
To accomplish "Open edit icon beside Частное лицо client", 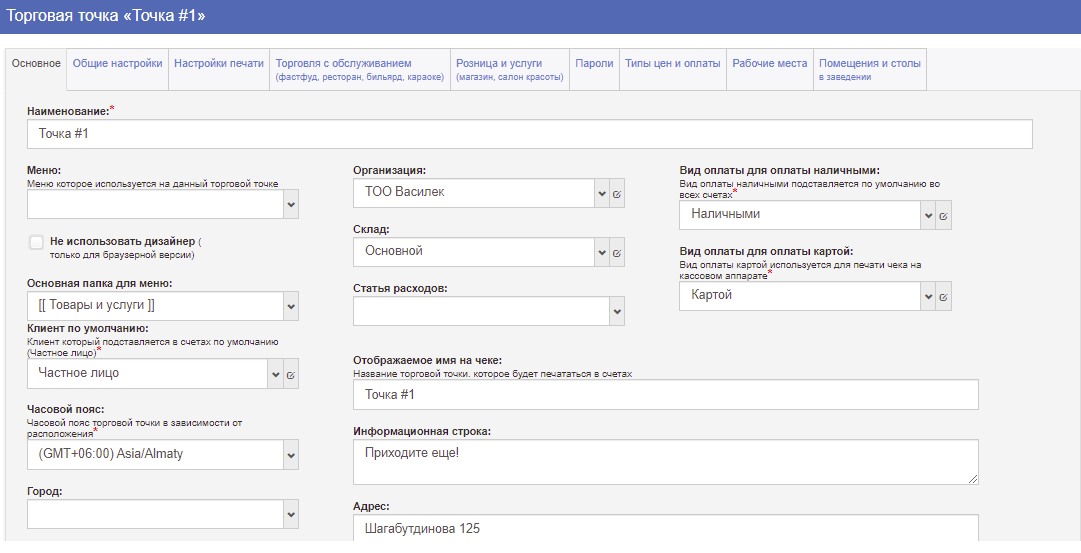I will pyautogui.click(x=291, y=375).
